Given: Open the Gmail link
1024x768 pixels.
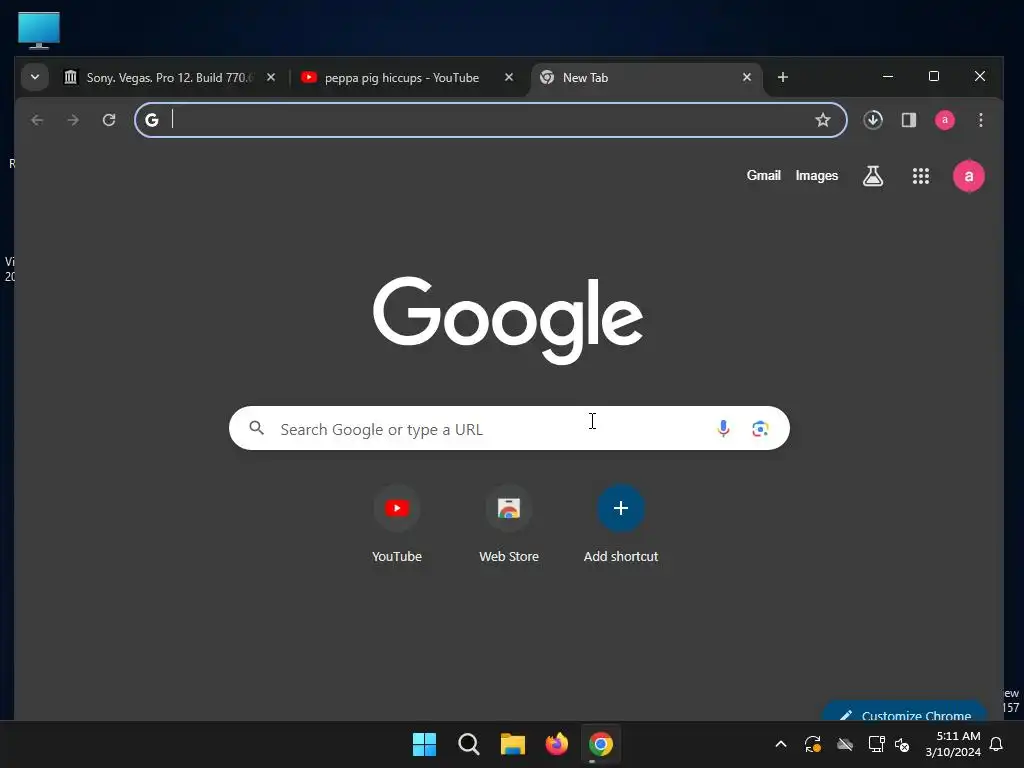Looking at the screenshot, I should pyautogui.click(x=763, y=176).
